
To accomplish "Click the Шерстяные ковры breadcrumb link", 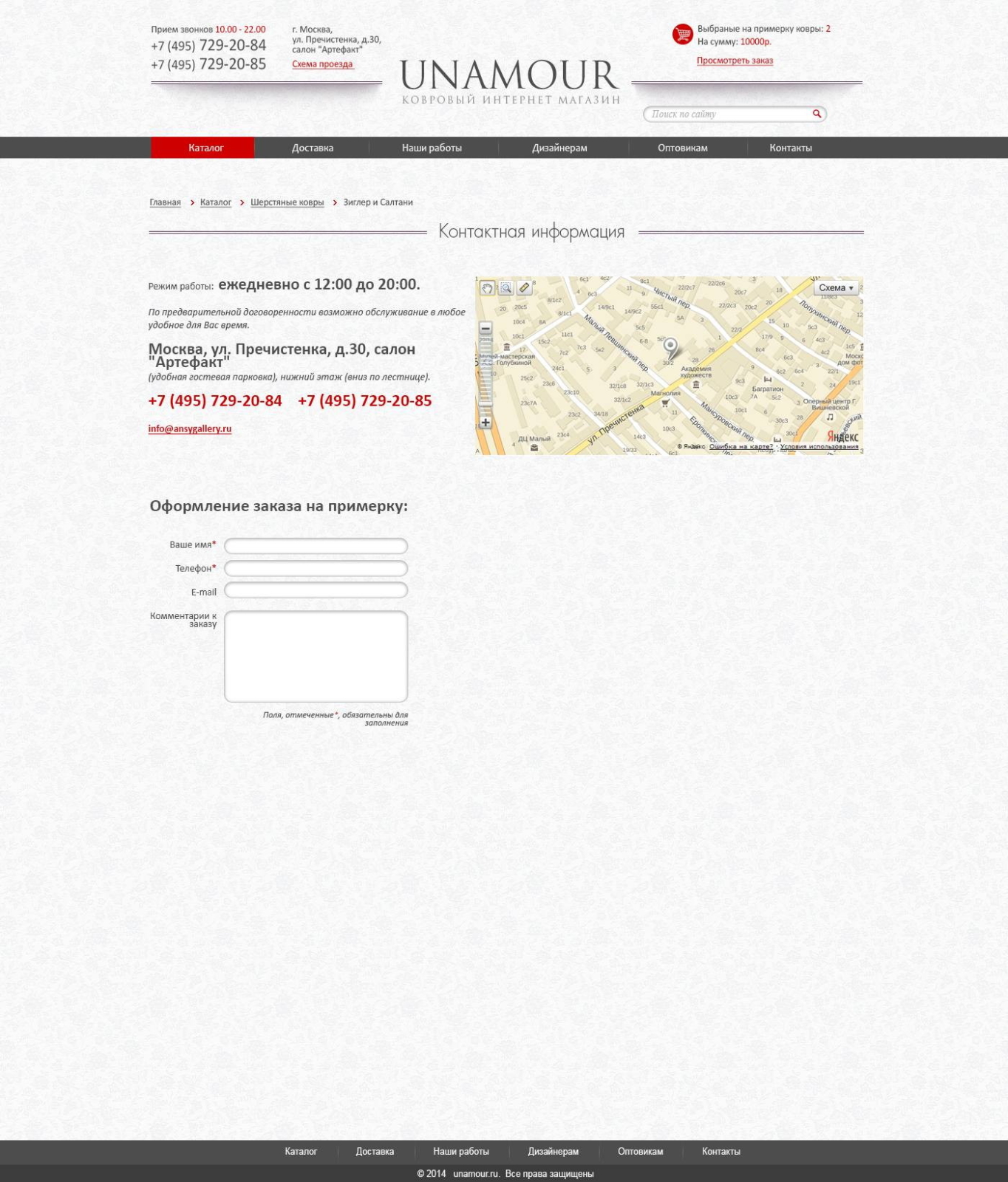I will coord(287,202).
